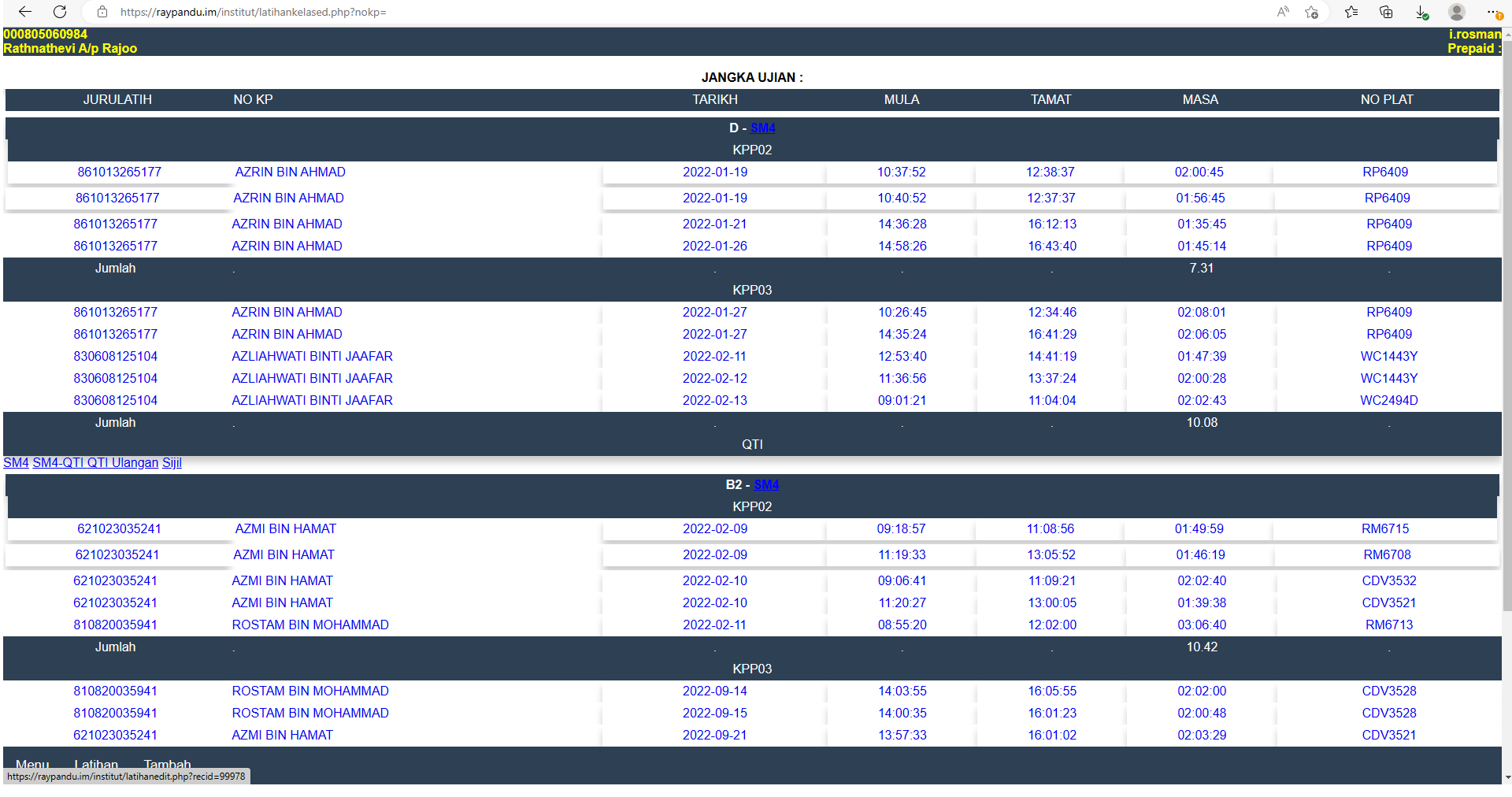The image size is (1512, 797).
Task: Open the Read Aloud feature
Action: click(x=1283, y=12)
